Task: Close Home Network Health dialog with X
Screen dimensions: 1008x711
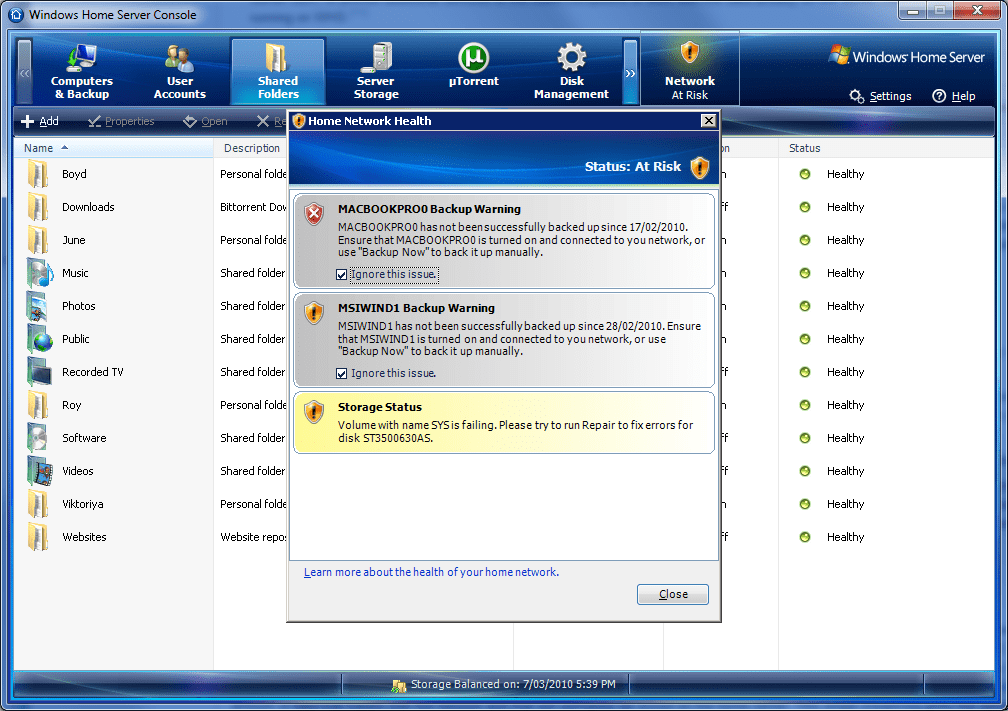Action: [x=708, y=121]
